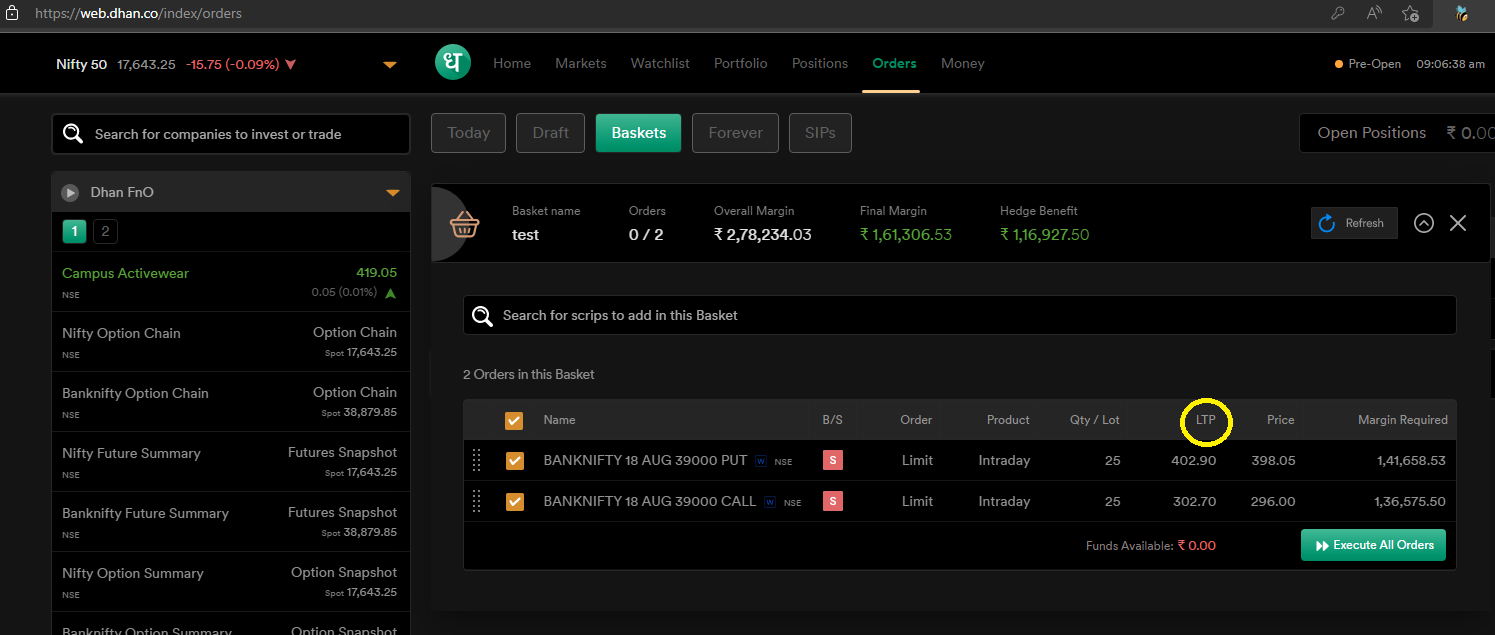Click the Hedge Benefit amount ₹ 1,16,927.50

[1045, 235]
